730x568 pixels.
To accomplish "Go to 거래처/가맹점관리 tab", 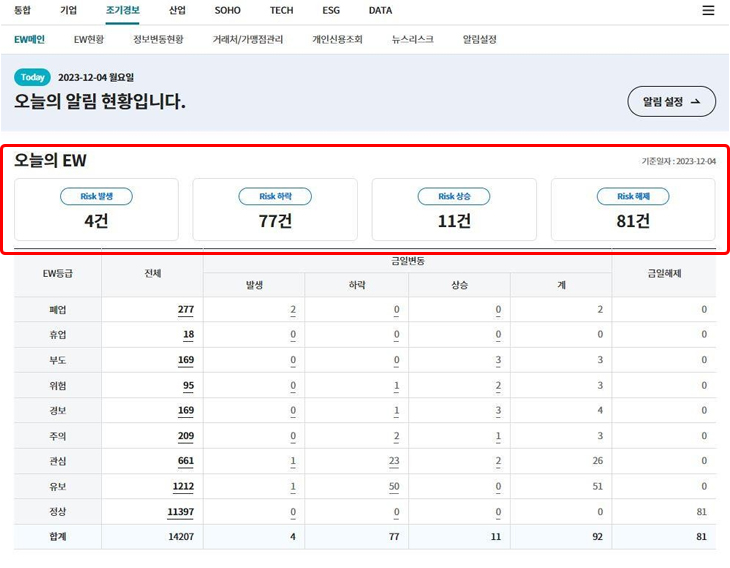I will tap(247, 40).
